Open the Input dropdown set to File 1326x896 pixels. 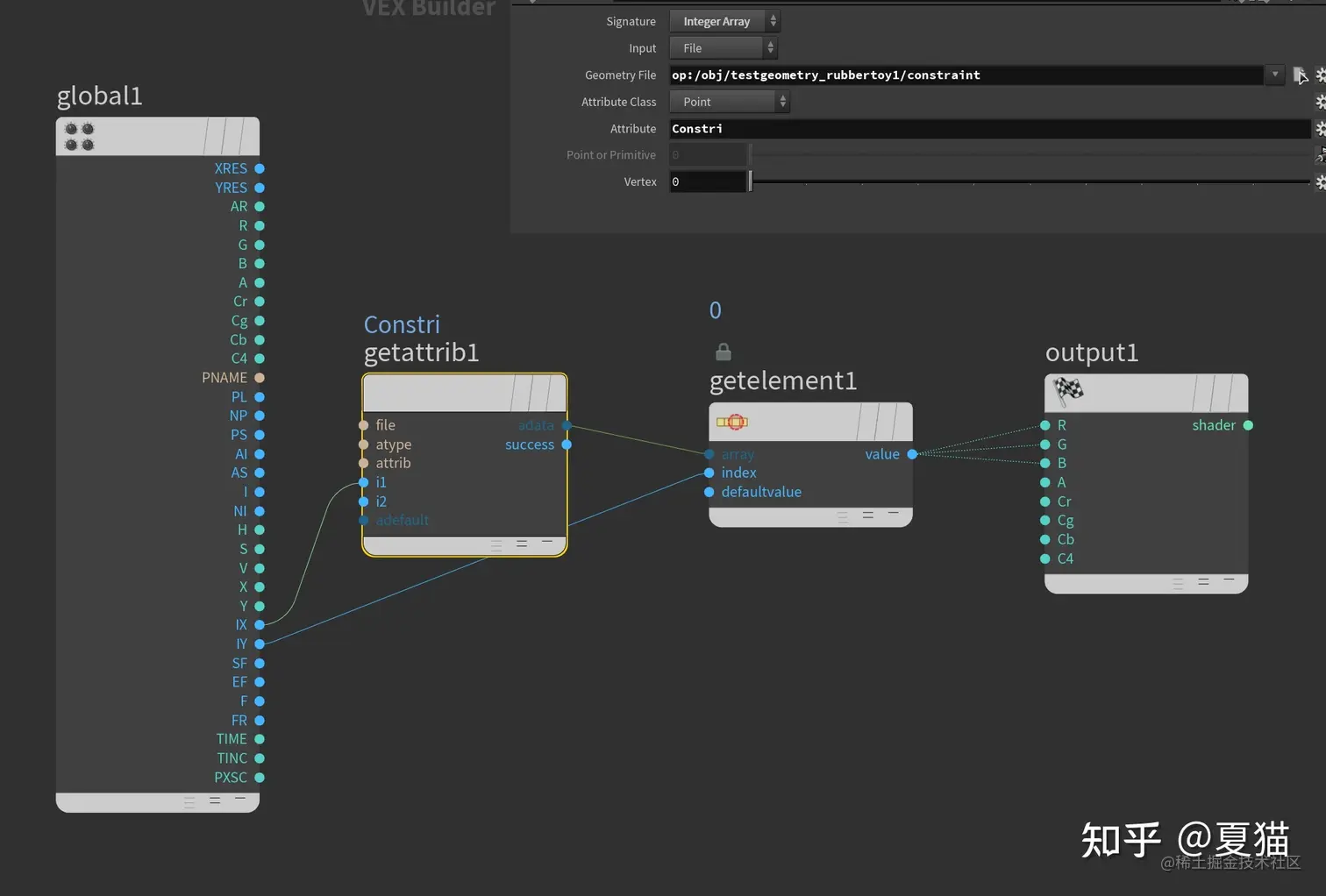[724, 48]
